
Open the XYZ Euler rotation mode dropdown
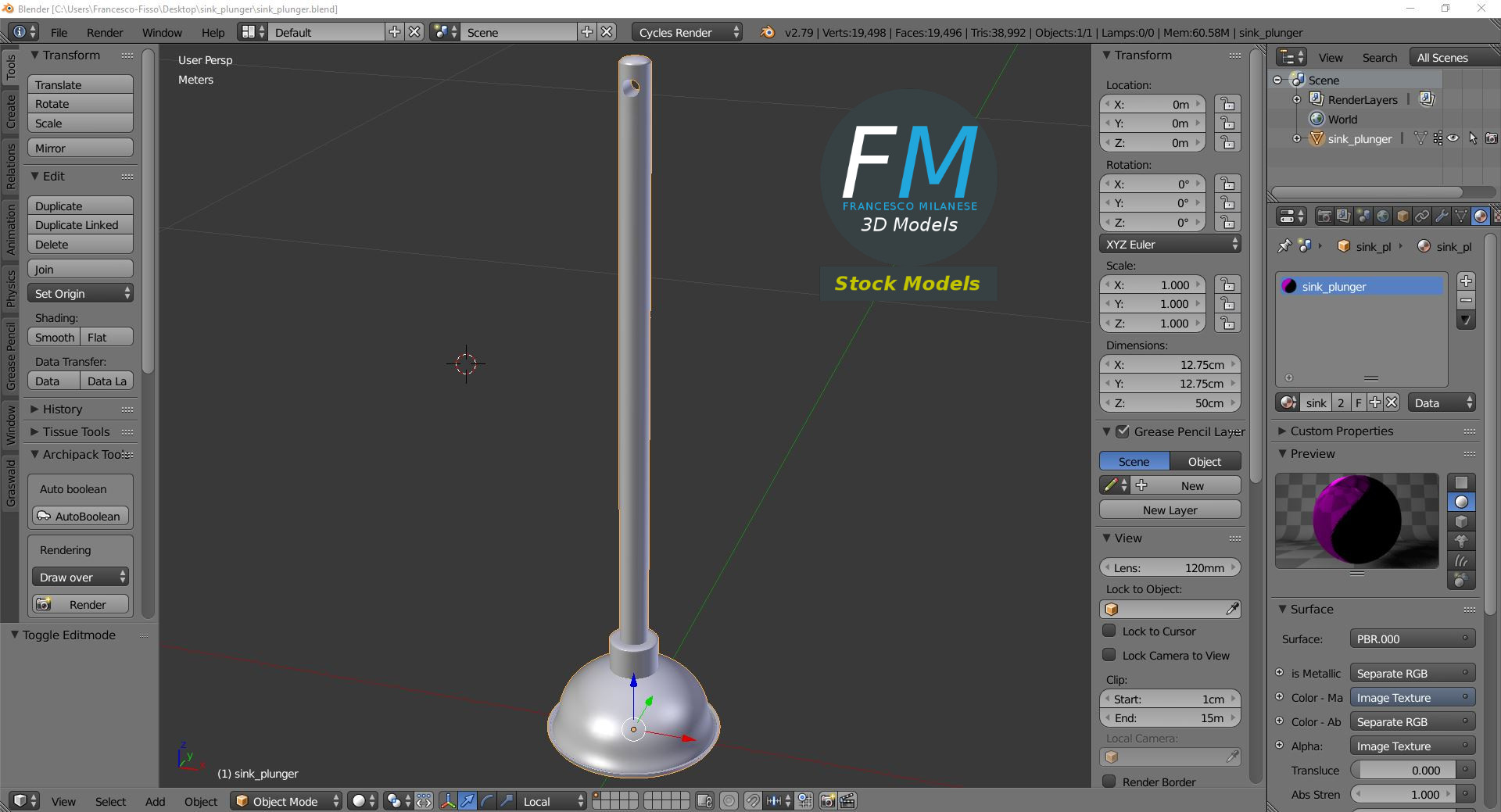(1170, 245)
